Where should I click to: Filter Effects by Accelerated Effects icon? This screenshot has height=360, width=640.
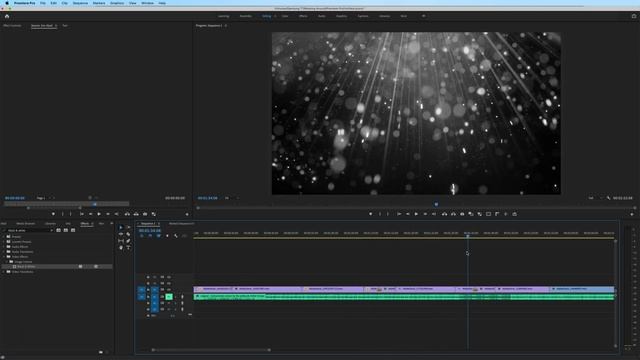58,230
